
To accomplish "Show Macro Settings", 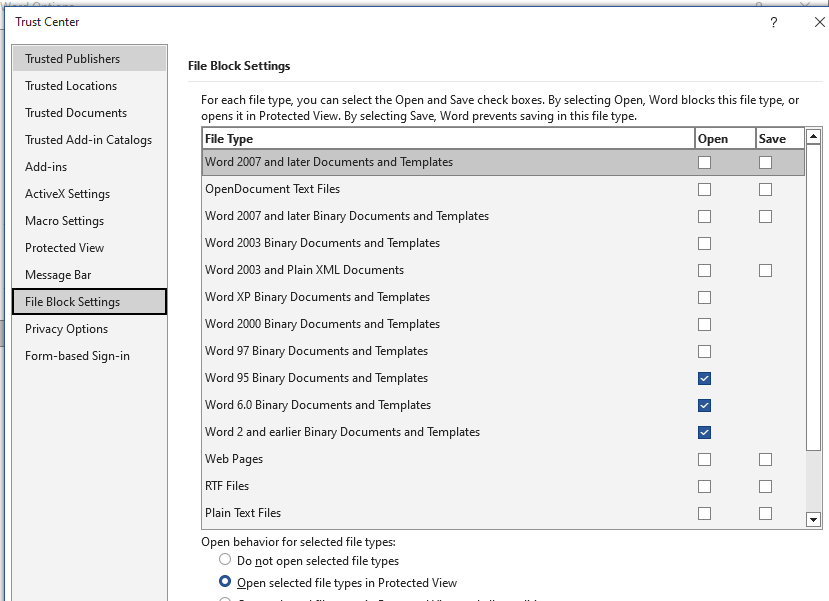I will [89, 220].
